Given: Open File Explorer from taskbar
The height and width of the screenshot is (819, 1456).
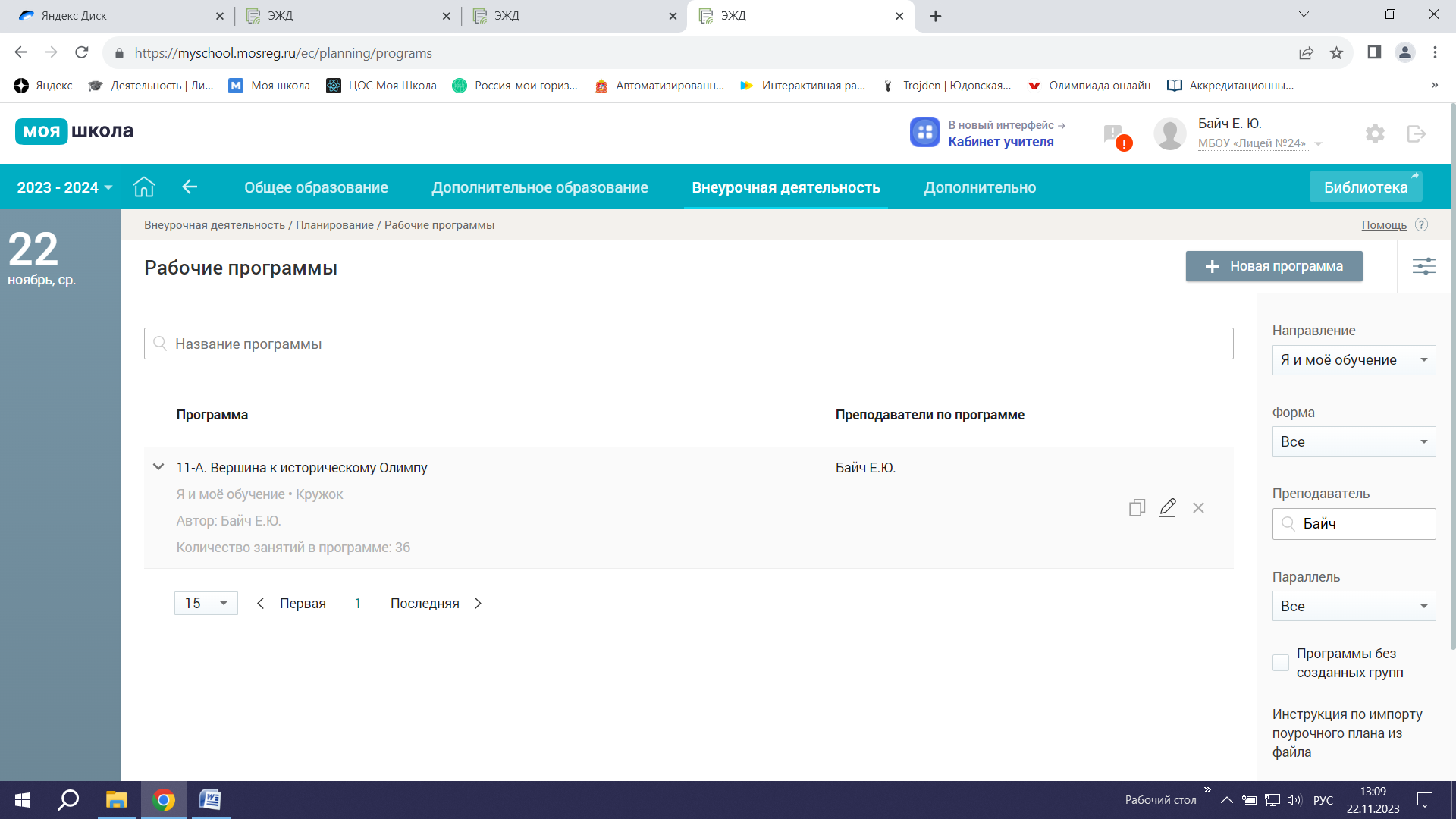Looking at the screenshot, I should [x=116, y=800].
